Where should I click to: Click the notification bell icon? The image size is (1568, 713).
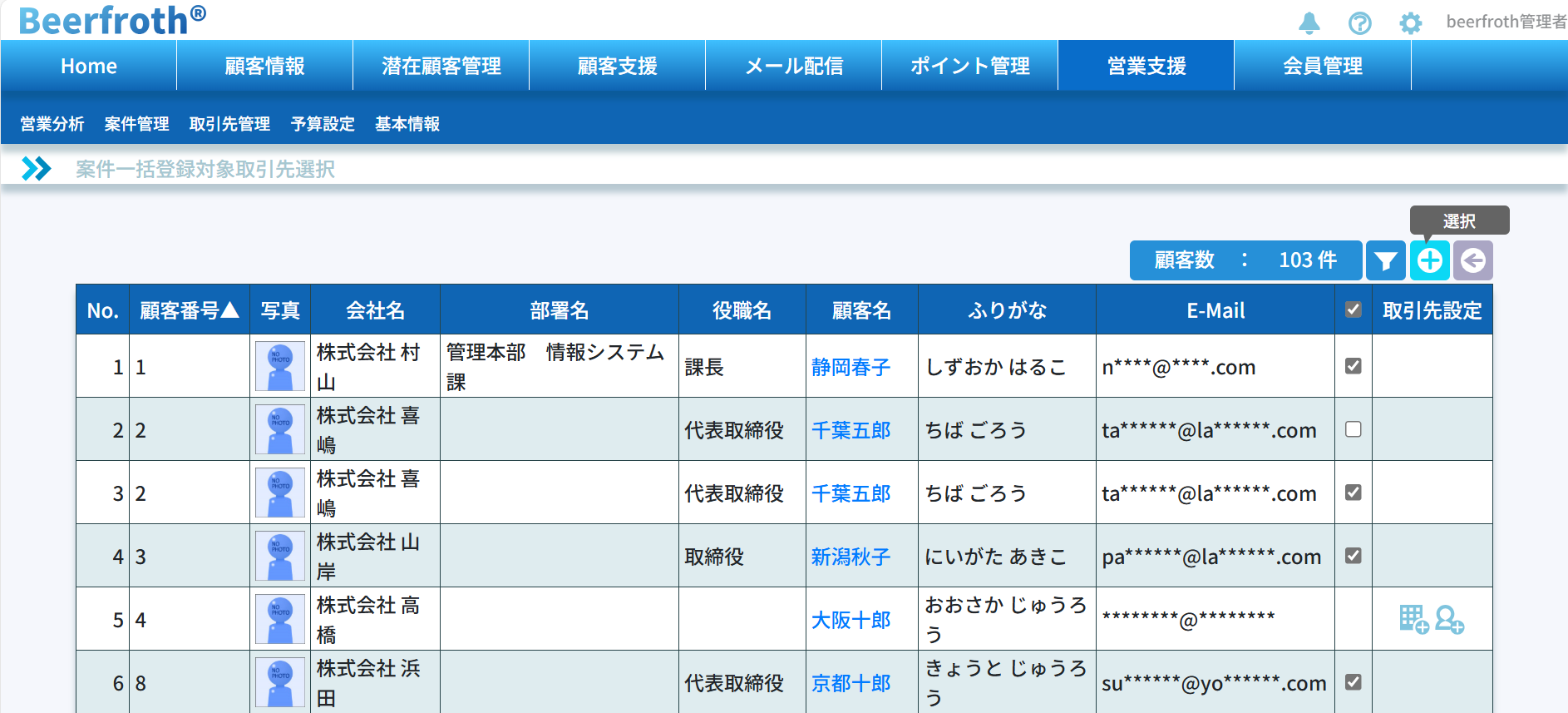pyautogui.click(x=1309, y=23)
